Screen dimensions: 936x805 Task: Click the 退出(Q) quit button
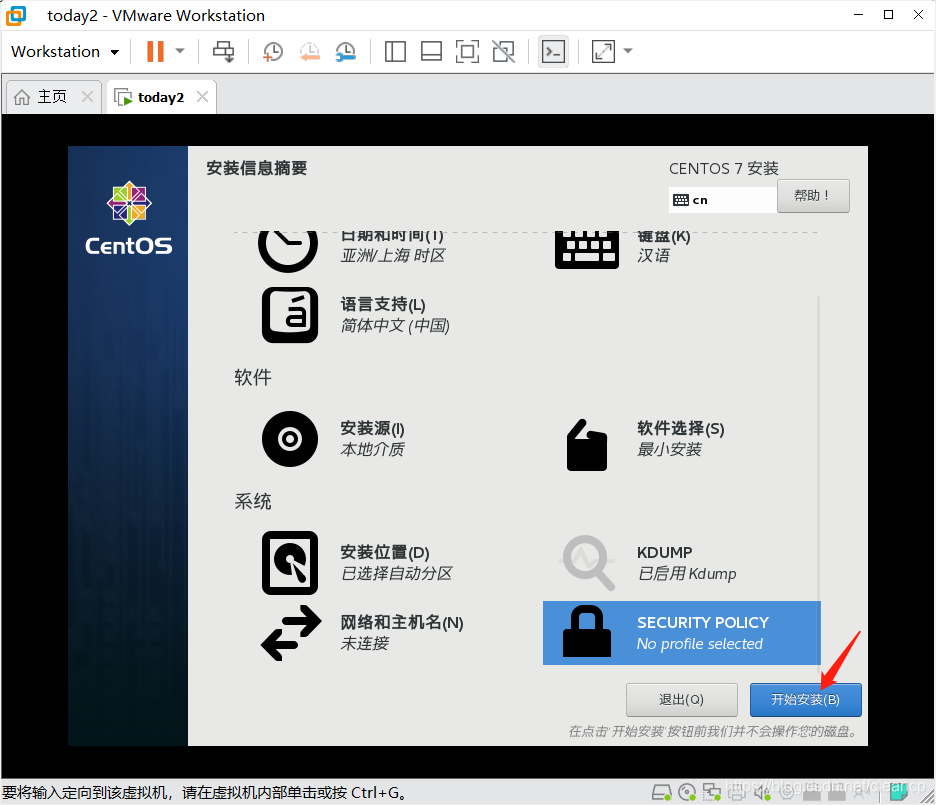tap(682, 699)
